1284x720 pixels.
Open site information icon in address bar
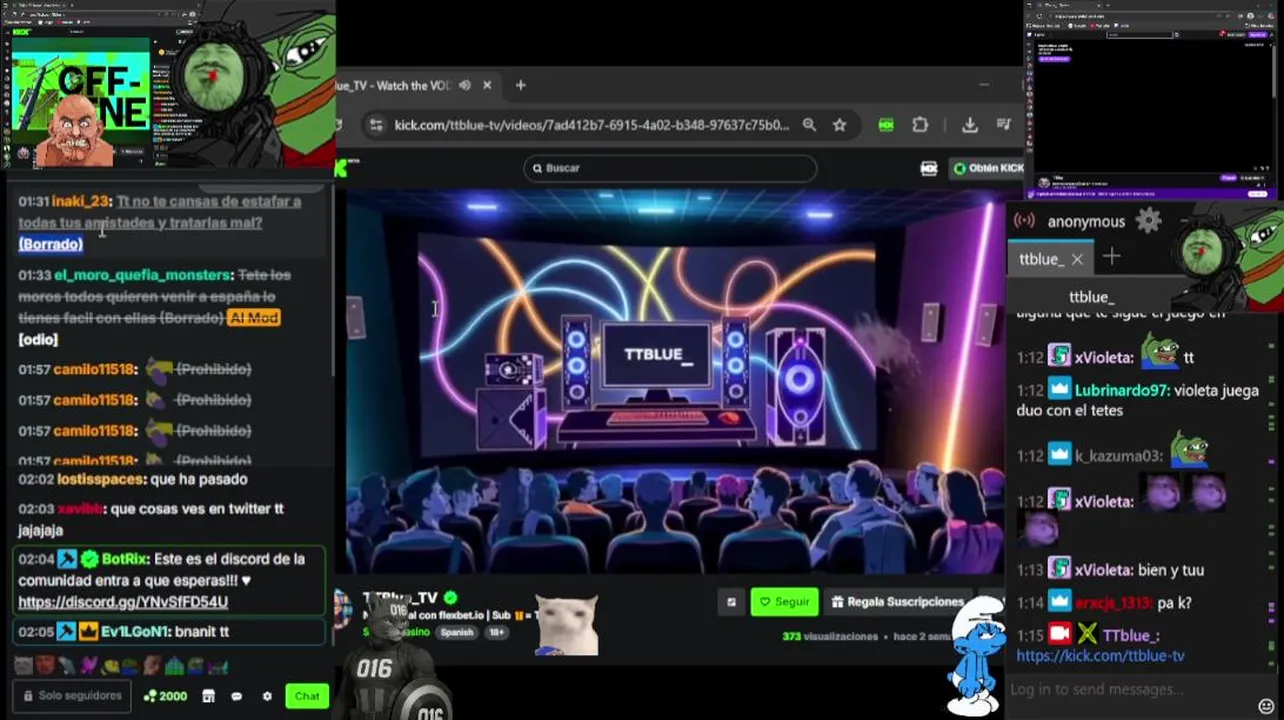[x=376, y=125]
